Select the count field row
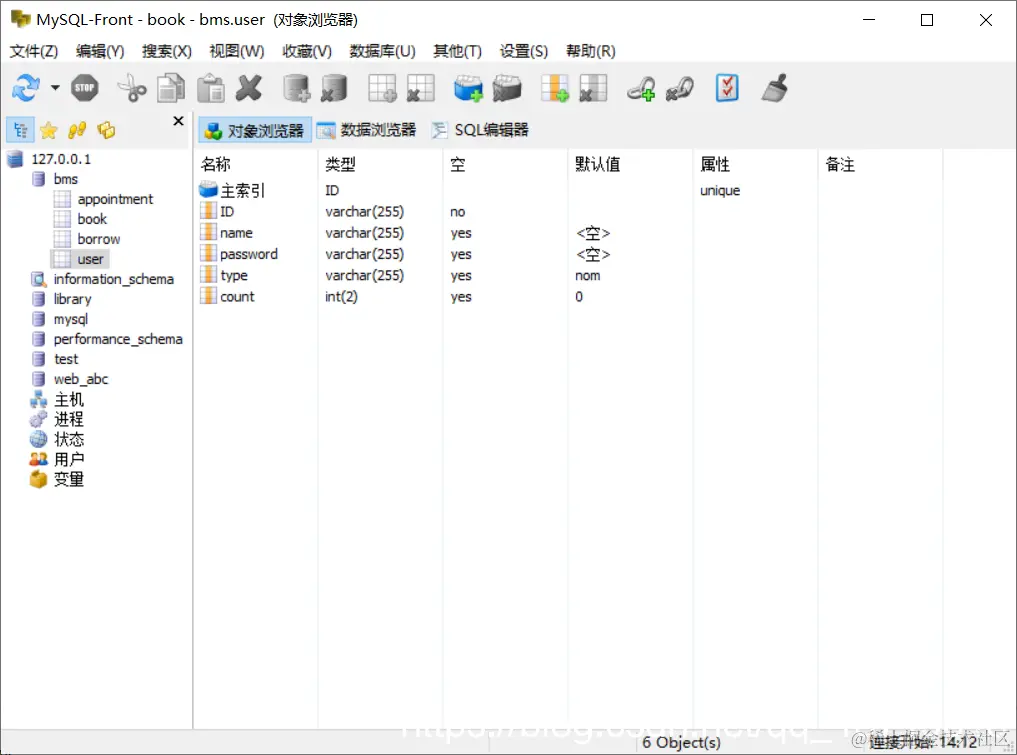1017x755 pixels. (237, 297)
